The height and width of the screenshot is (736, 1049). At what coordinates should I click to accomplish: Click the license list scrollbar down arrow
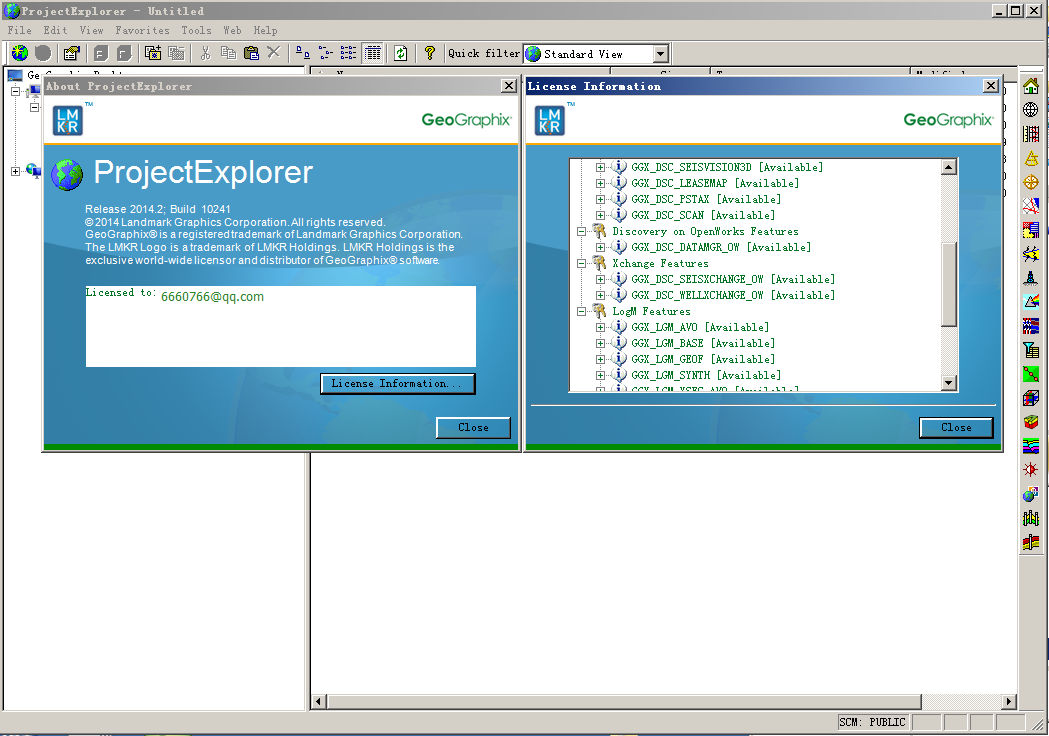pyautogui.click(x=949, y=383)
